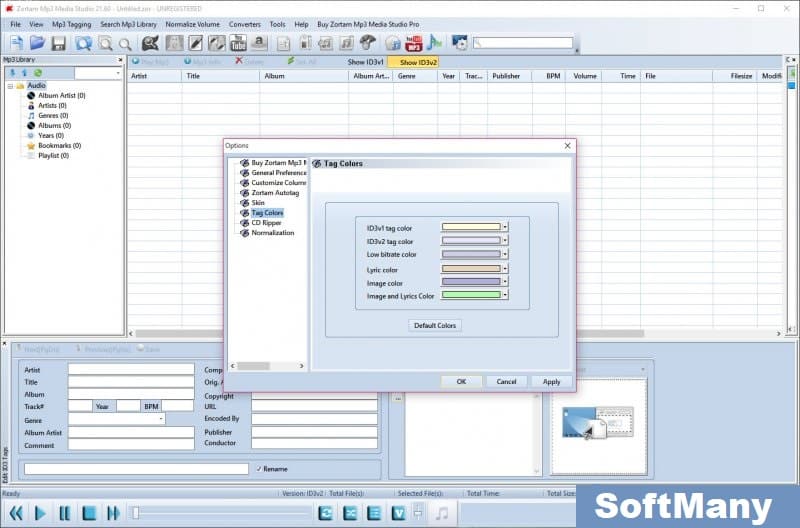
Task: Open Normalization in the Options tree
Action: point(272,233)
